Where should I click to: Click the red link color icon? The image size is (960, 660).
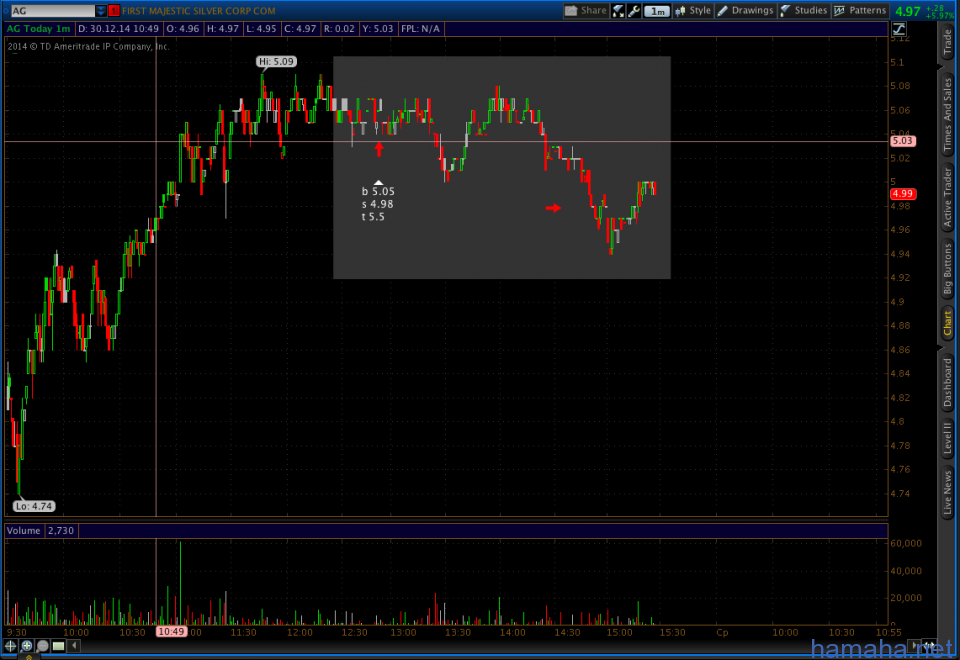click(x=113, y=10)
